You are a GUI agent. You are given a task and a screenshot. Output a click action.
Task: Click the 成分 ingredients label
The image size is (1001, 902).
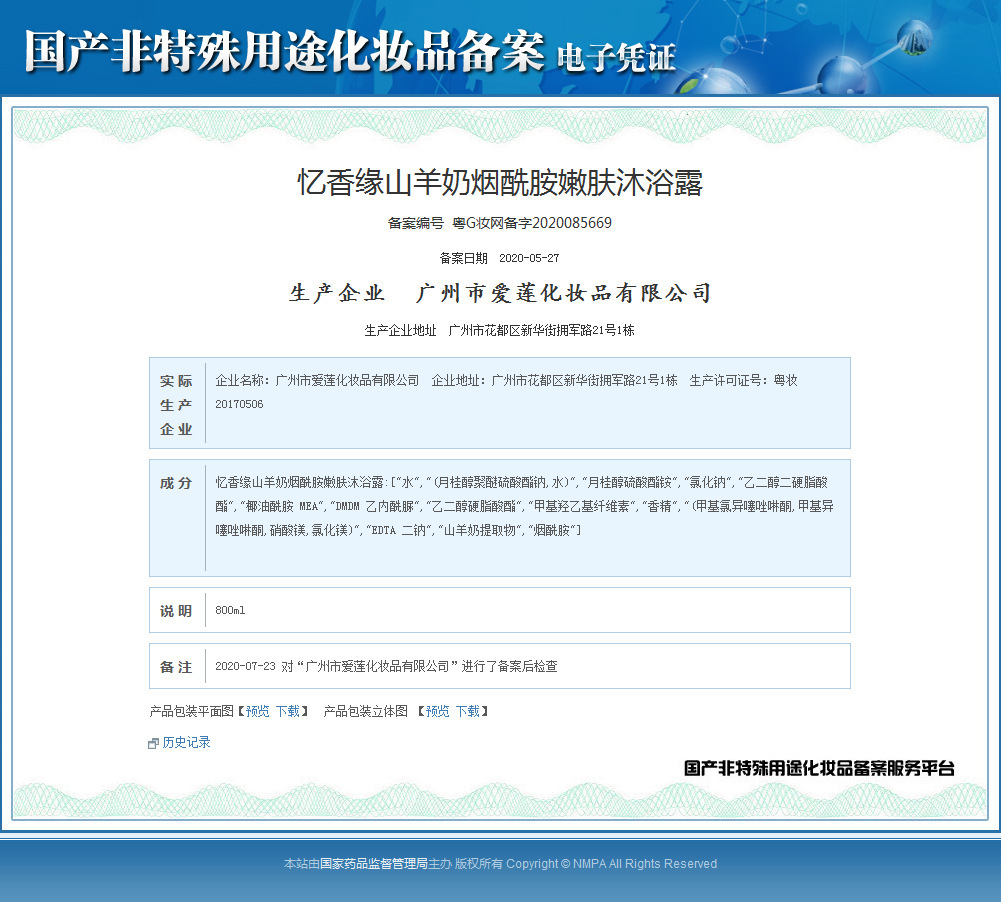(x=176, y=483)
